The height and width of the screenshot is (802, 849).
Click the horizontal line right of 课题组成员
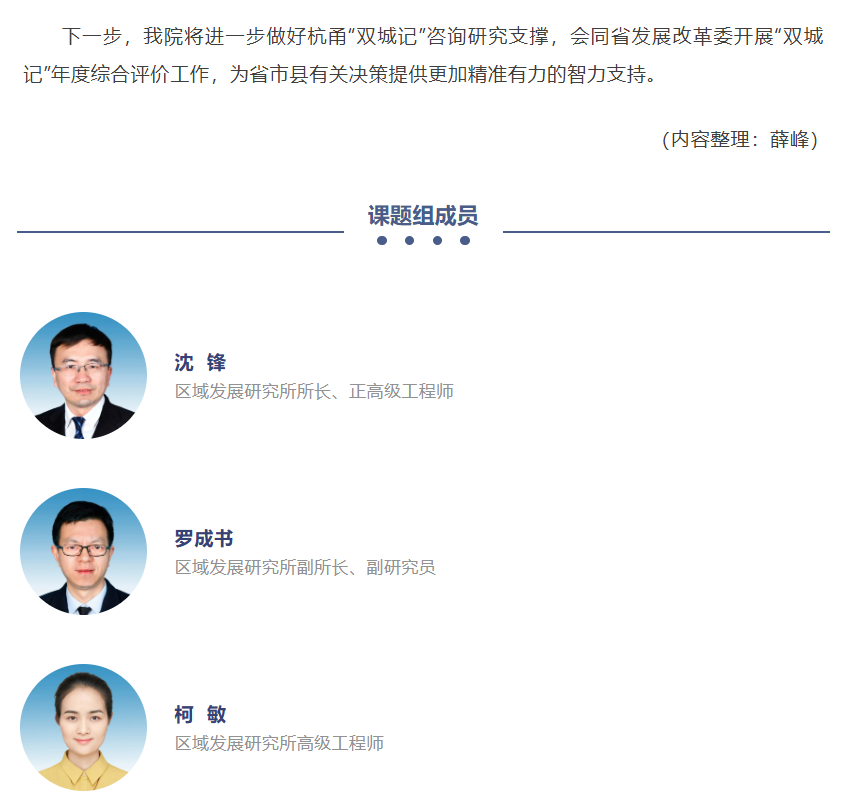666,232
